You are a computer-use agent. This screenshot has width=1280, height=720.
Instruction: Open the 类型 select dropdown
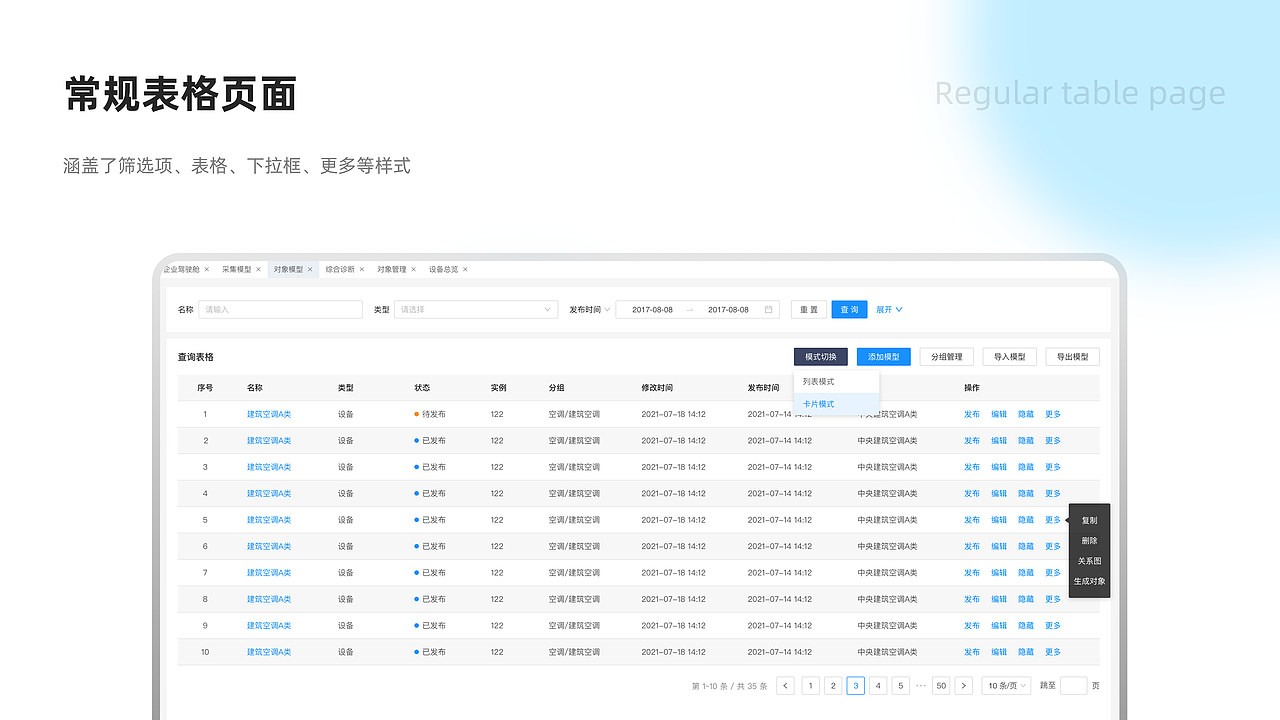pos(476,310)
